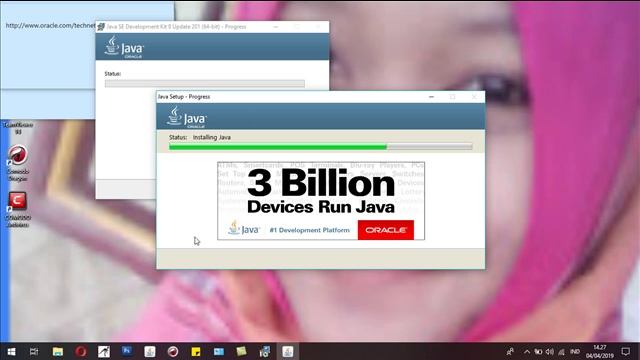
Task: Click the '#1 Development Platform' text
Action: click(309, 230)
